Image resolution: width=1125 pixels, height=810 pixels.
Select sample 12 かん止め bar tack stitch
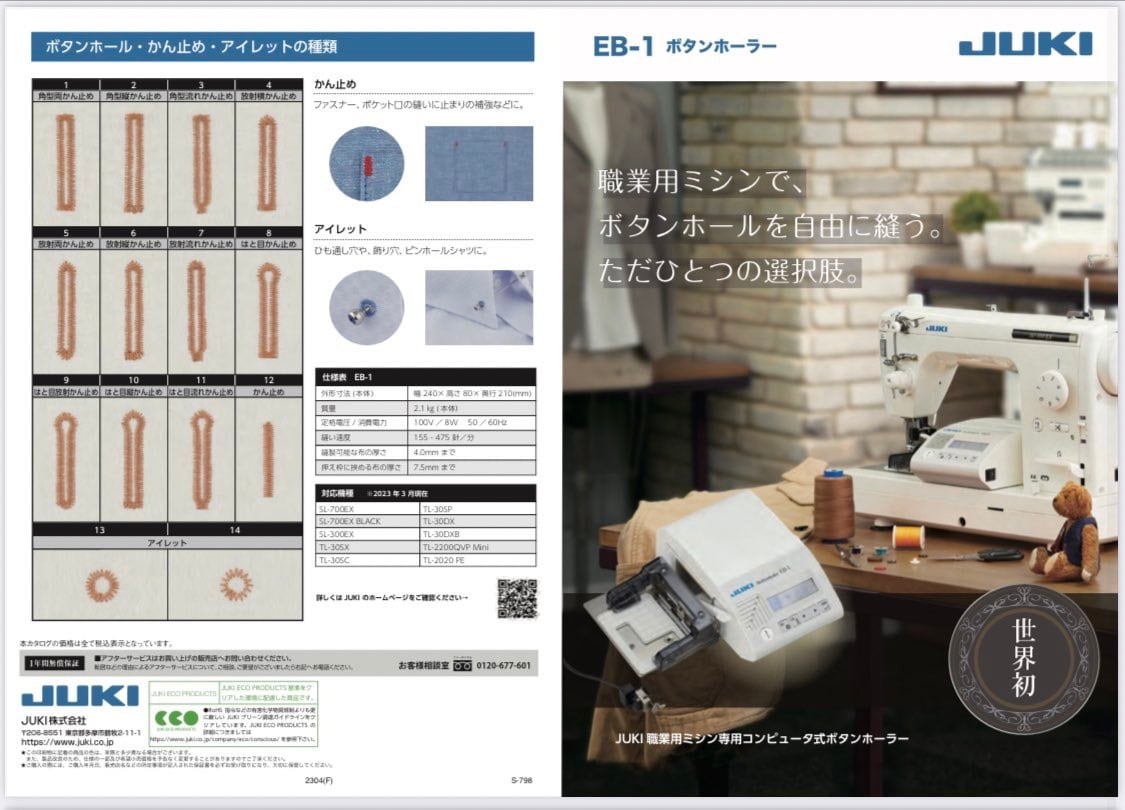[x=268, y=459]
